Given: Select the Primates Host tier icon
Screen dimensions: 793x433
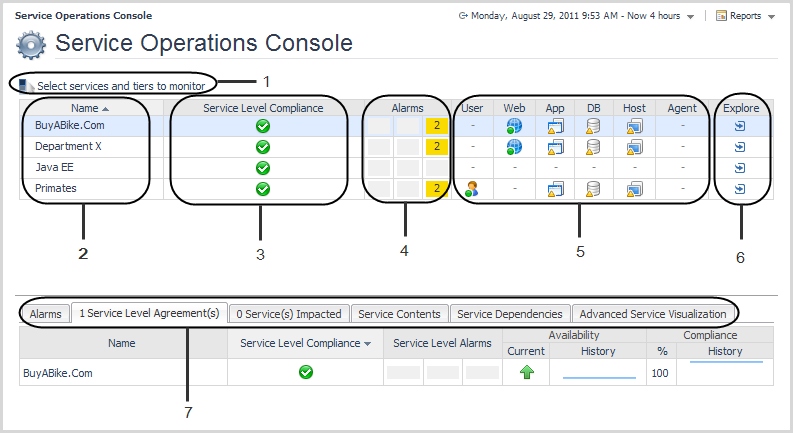Looking at the screenshot, I should click(634, 189).
